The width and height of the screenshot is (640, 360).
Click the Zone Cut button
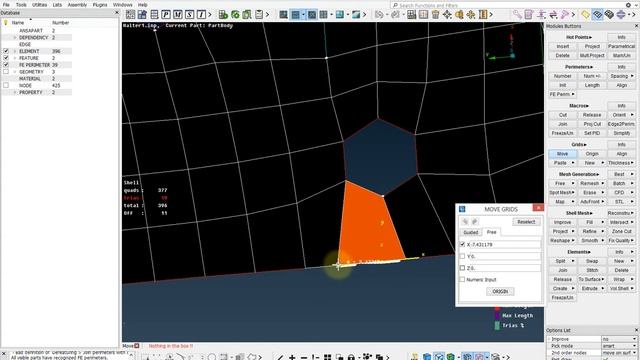[x=621, y=231]
